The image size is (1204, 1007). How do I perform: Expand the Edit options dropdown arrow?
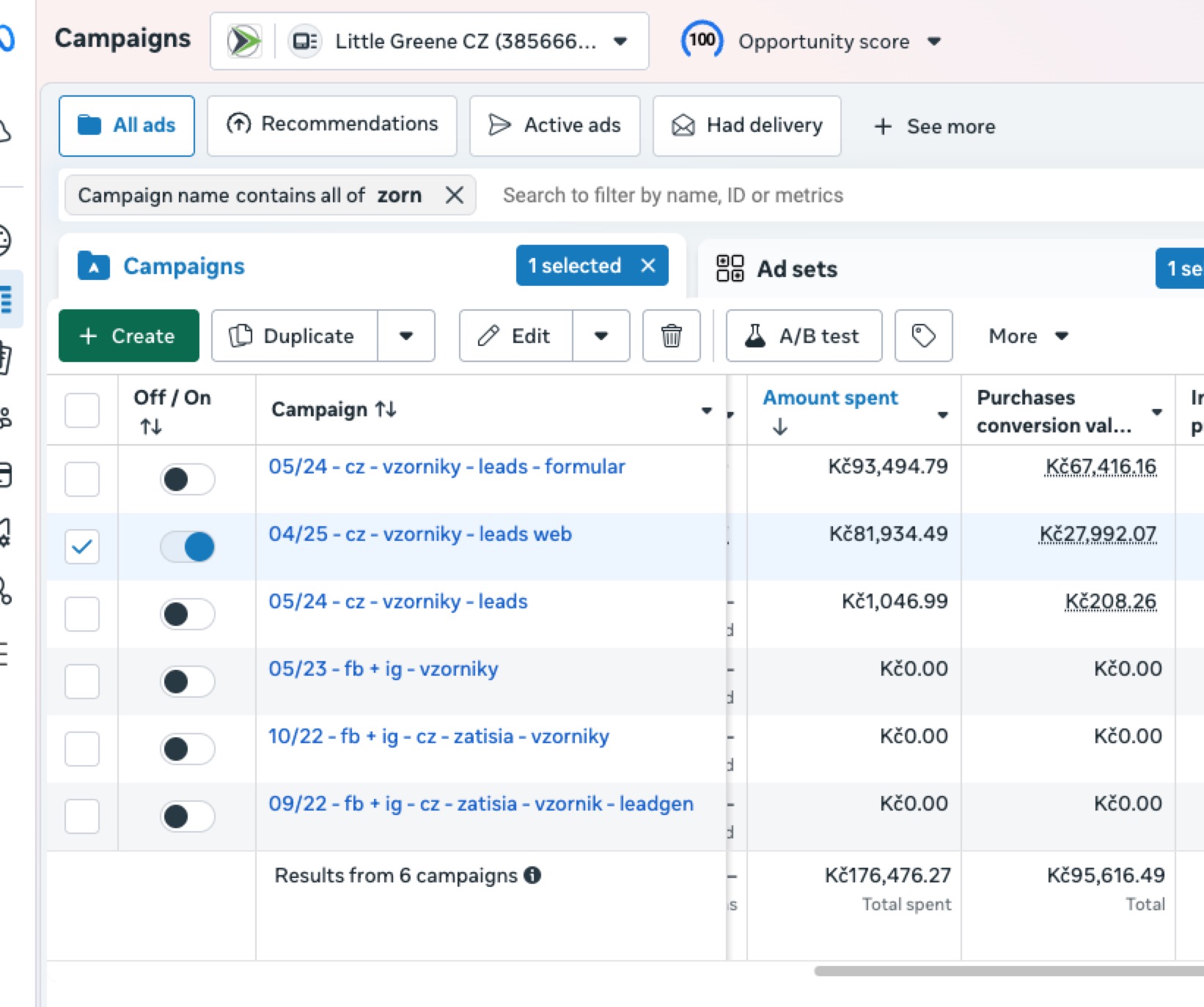click(x=601, y=336)
